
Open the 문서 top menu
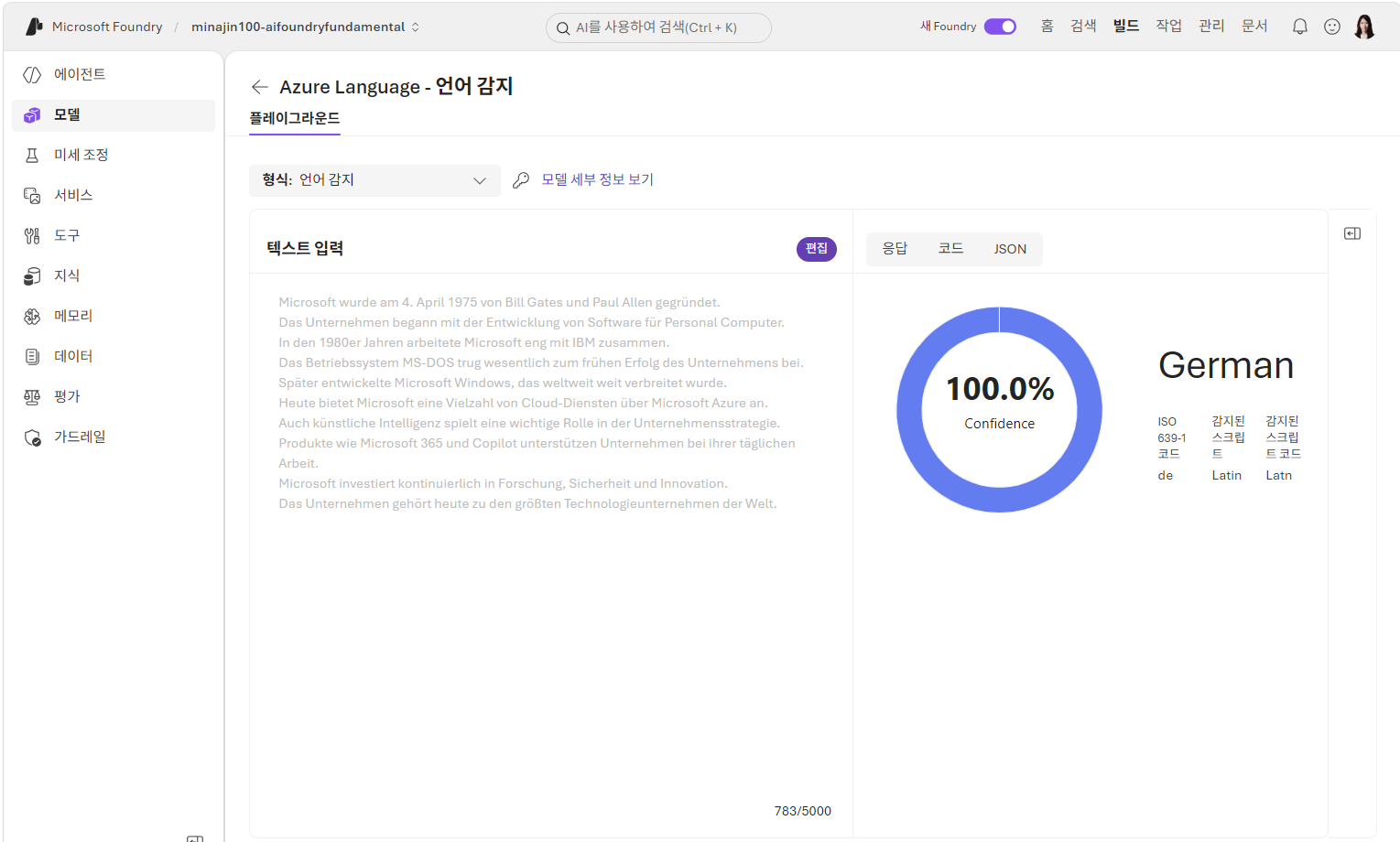(x=1254, y=26)
